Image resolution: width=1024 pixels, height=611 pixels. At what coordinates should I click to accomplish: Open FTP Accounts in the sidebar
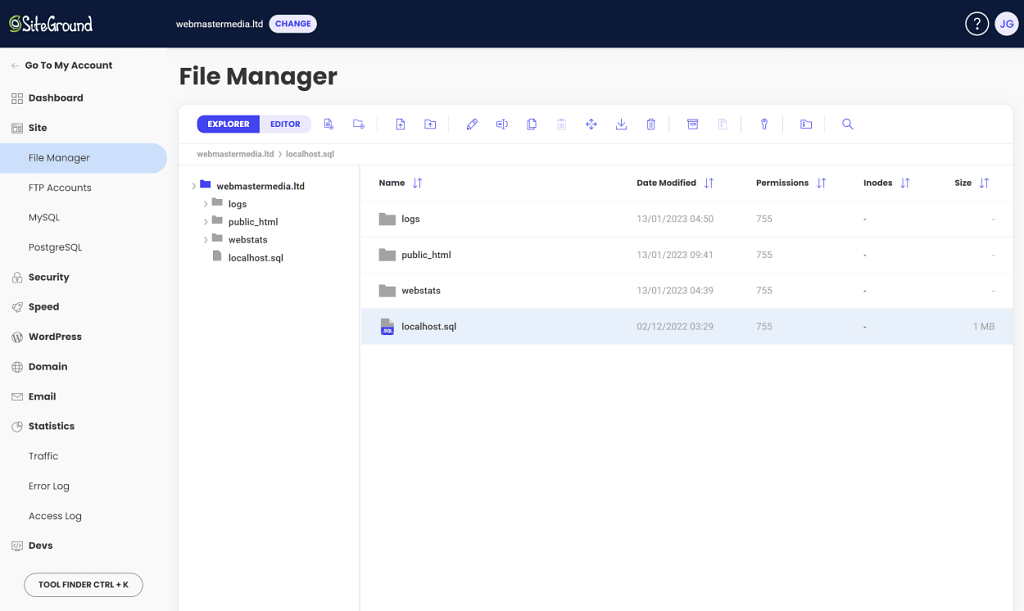(60, 187)
